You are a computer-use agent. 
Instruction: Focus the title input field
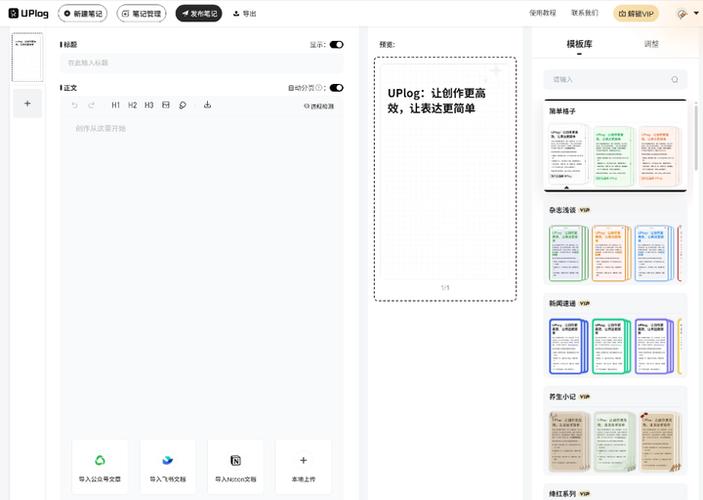point(201,63)
